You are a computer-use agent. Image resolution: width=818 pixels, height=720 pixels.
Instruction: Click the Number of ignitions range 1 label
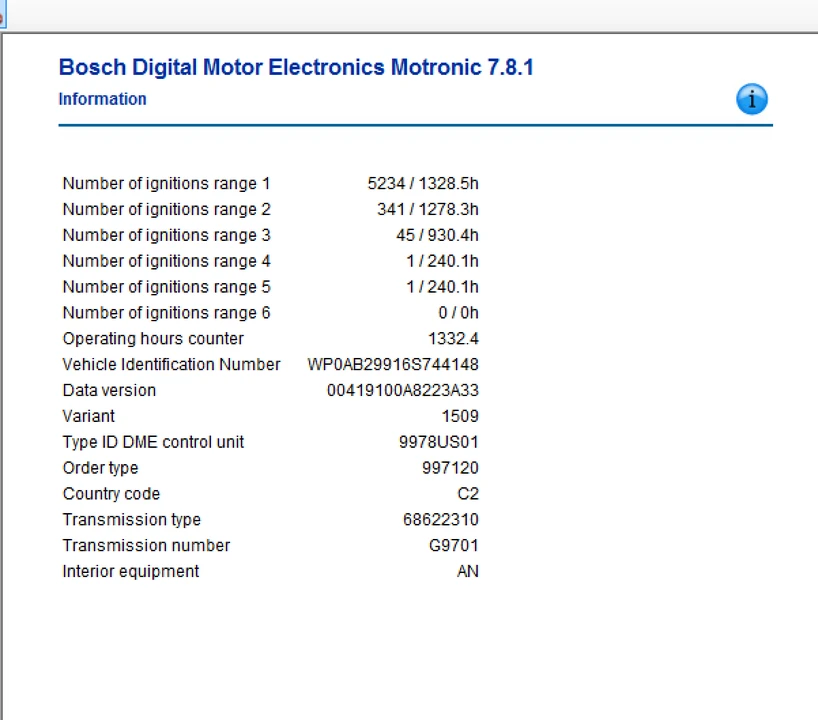(166, 184)
